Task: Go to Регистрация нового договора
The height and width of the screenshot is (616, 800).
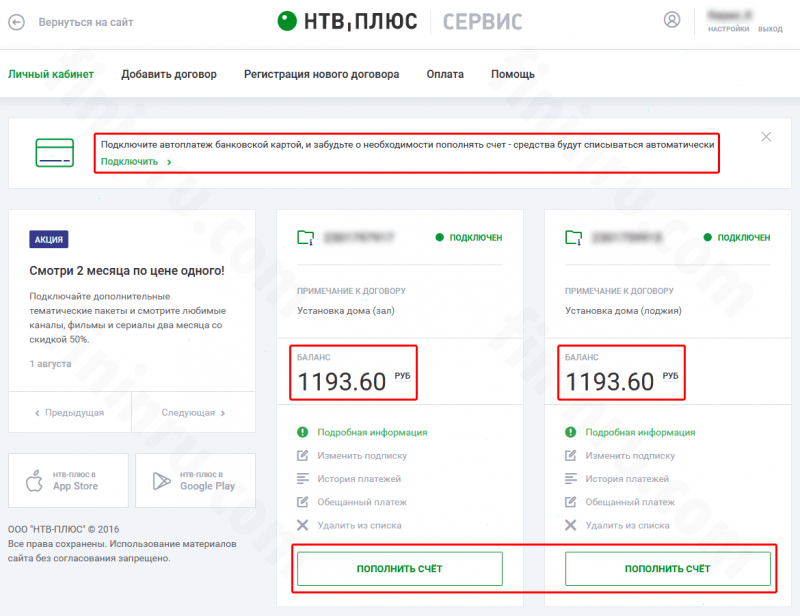Action: pyautogui.click(x=321, y=75)
